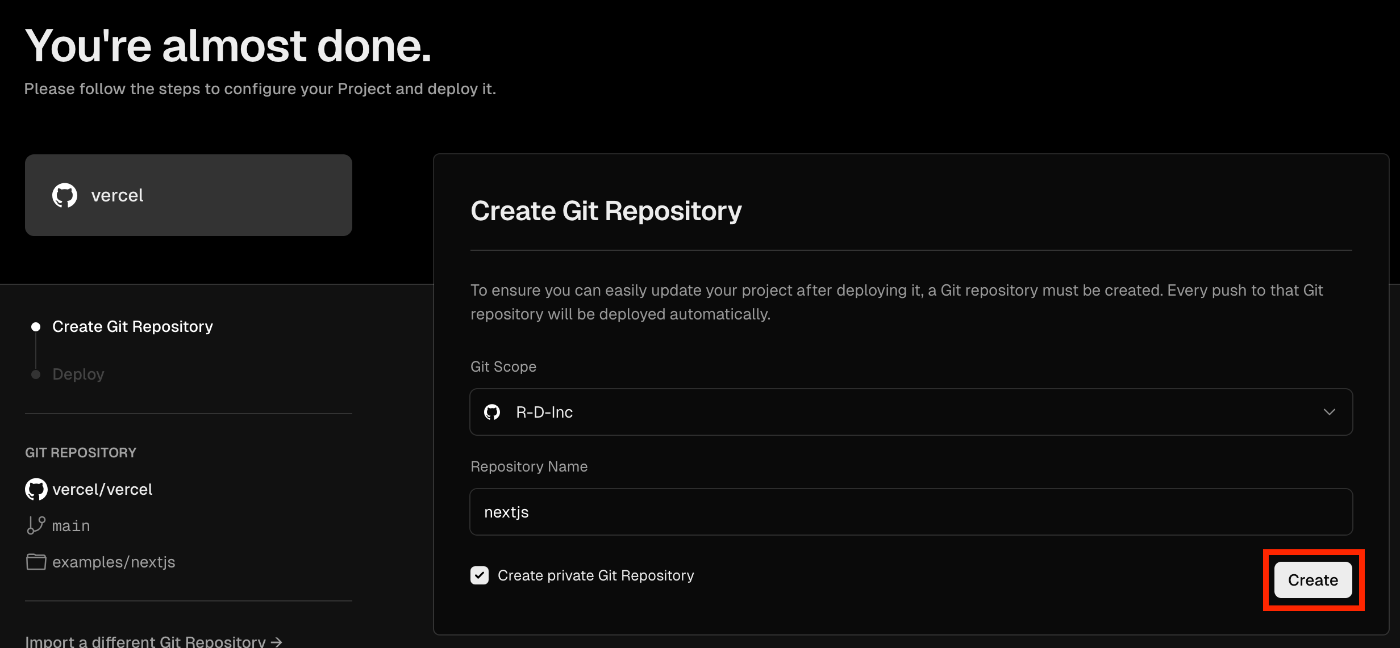Open Import a different Git Repository link
This screenshot has width=1400, height=648.
[x=154, y=641]
